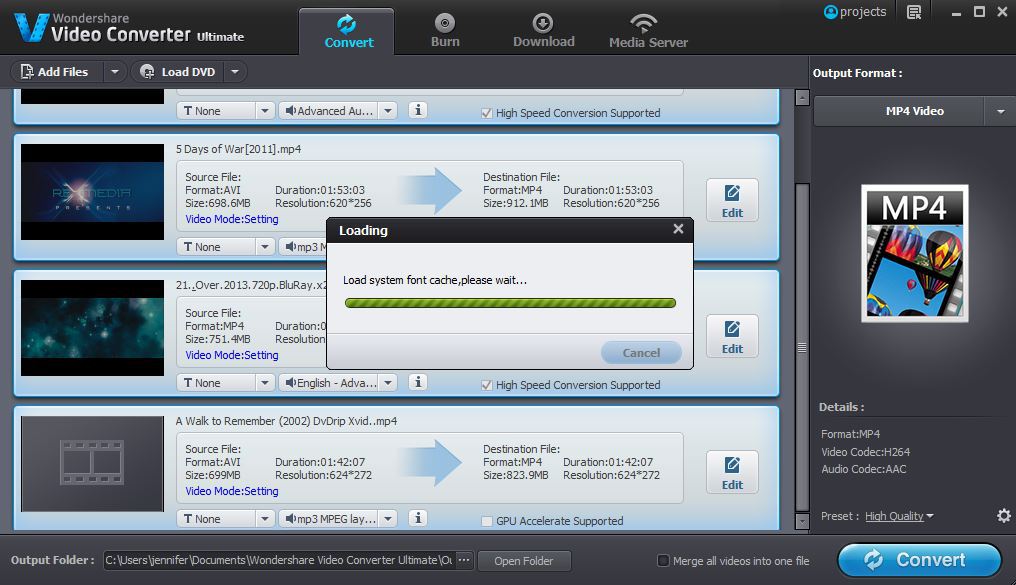Click the green loading progress bar
The image size is (1016, 585).
click(510, 303)
